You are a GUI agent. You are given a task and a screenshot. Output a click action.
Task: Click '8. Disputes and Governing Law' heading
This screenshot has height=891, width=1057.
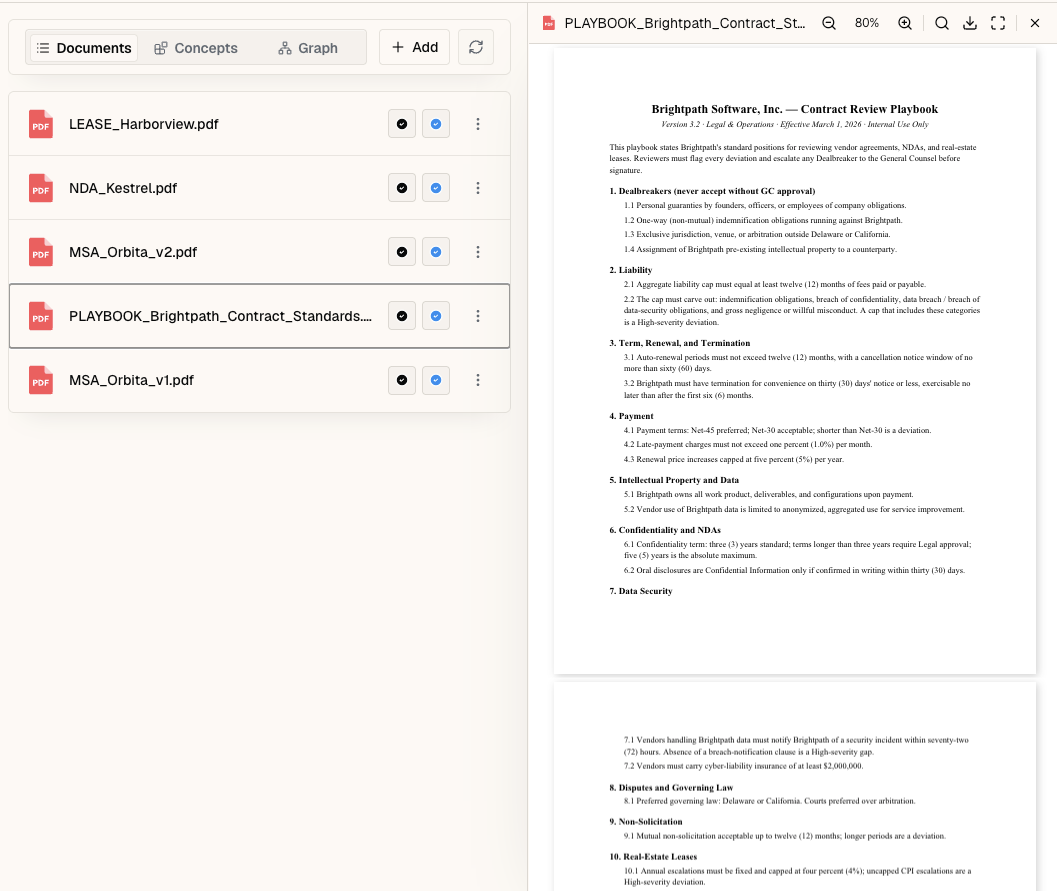pos(671,787)
